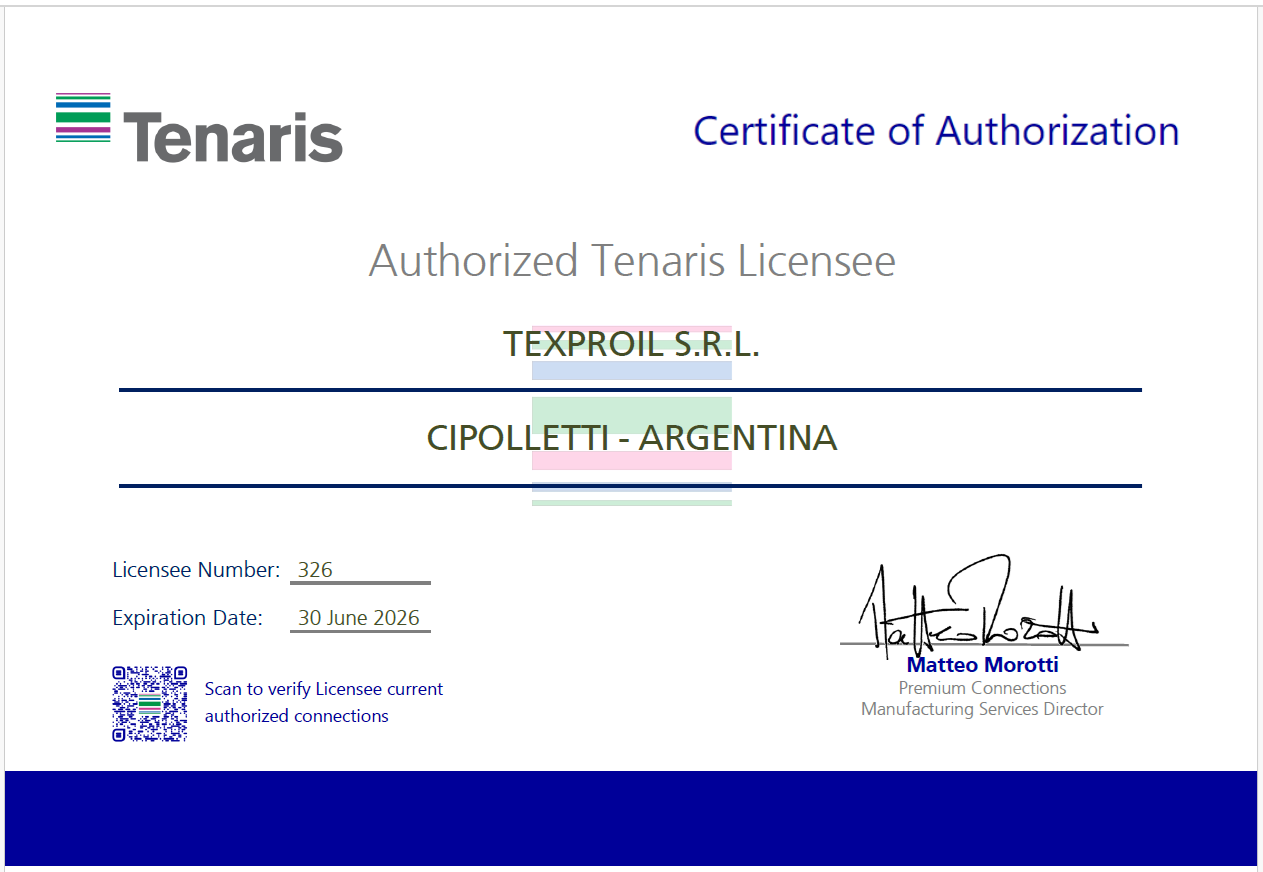Click the Expiration Date label

pyautogui.click(x=187, y=618)
